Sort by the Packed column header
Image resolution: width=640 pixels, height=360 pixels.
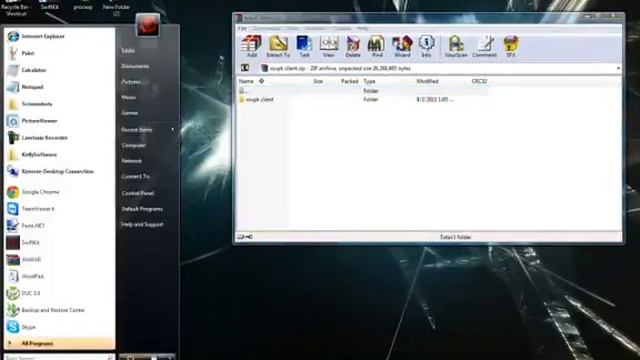click(349, 81)
